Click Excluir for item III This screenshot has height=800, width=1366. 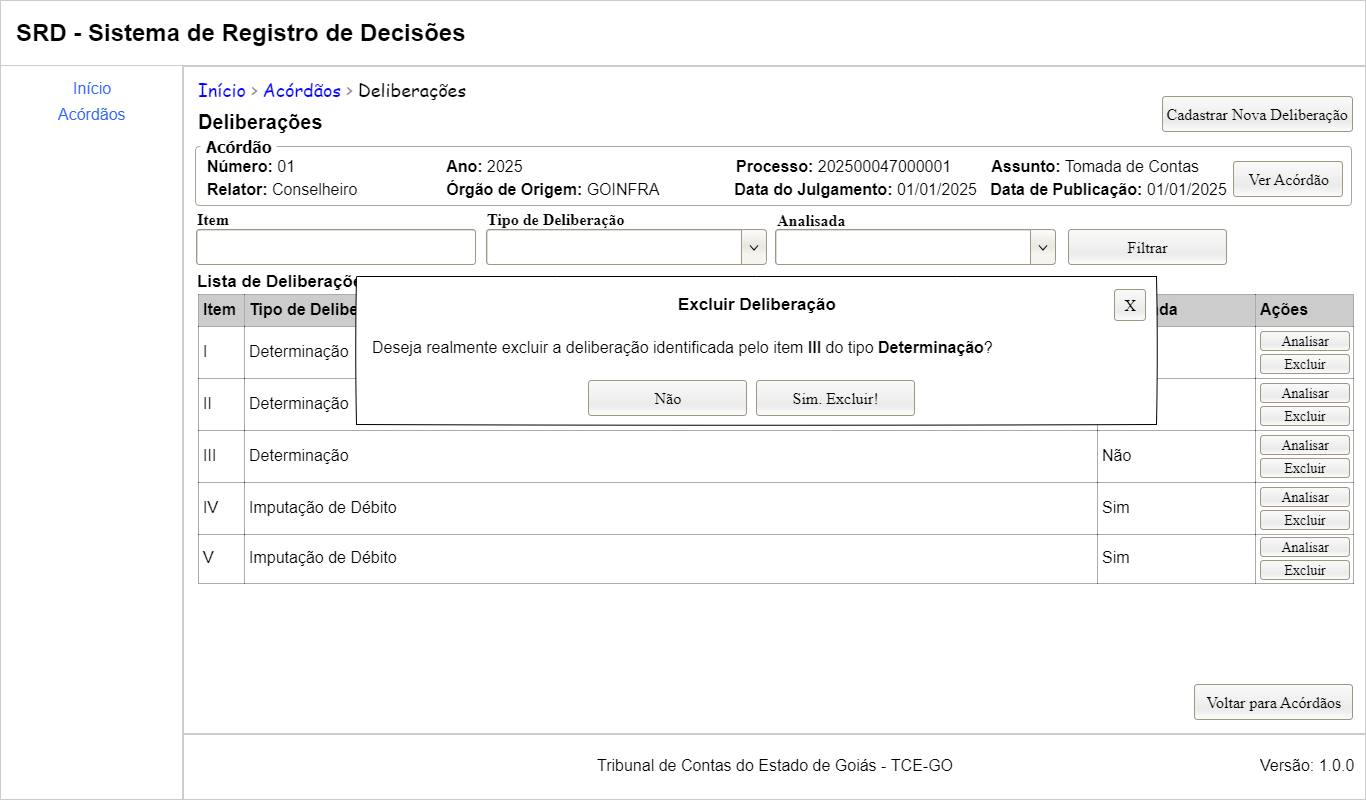pos(1304,468)
